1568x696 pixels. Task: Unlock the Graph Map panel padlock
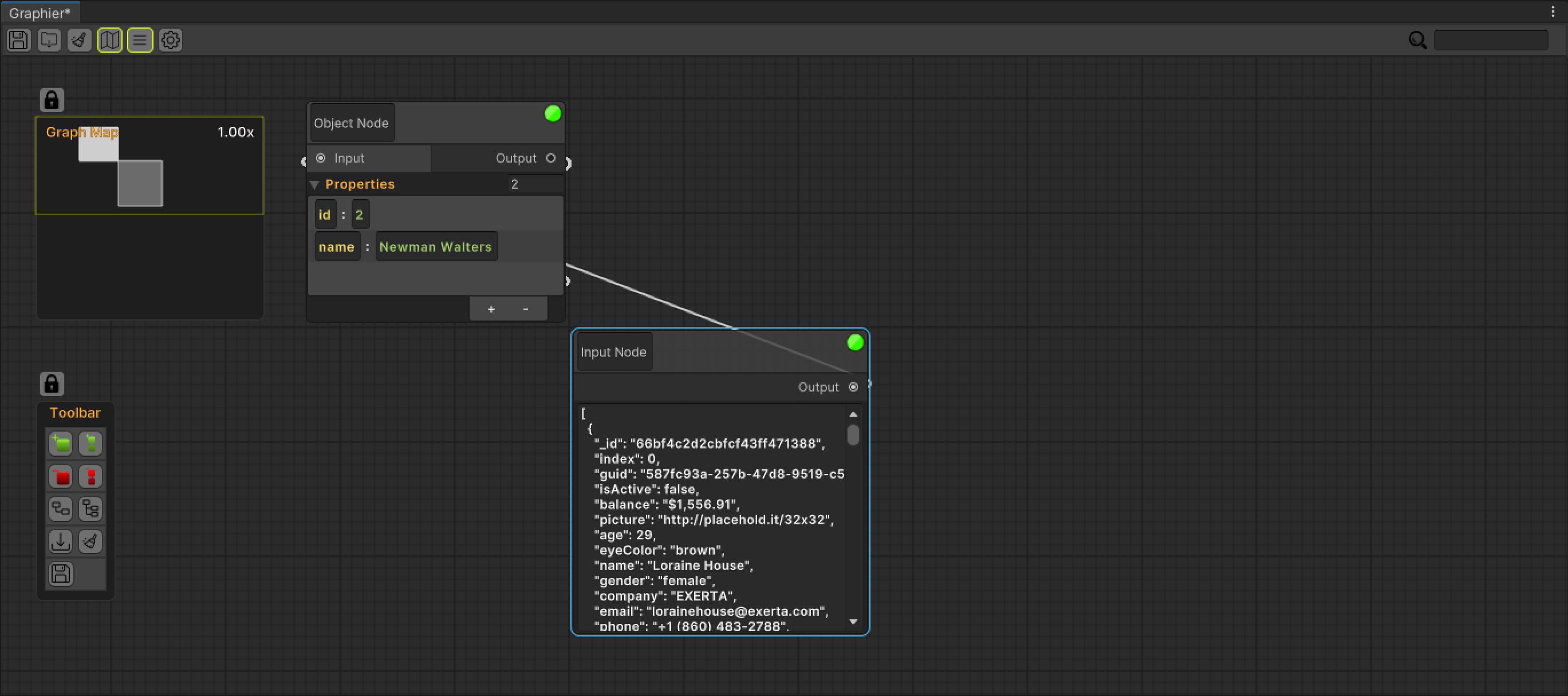(52, 99)
